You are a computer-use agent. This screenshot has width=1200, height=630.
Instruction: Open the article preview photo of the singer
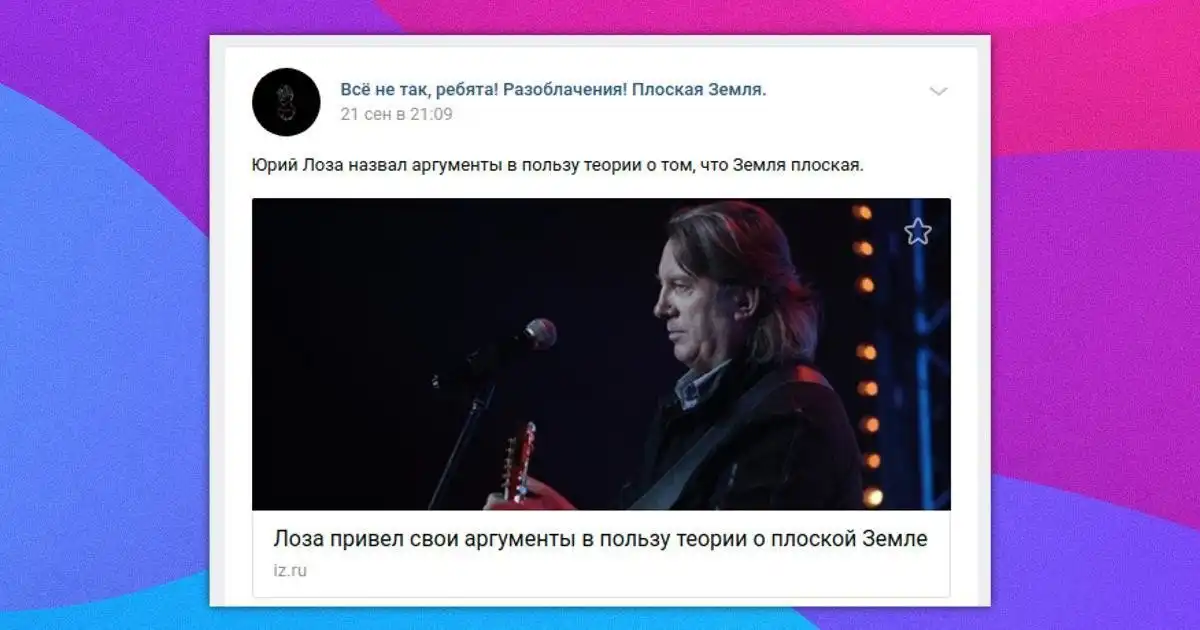pyautogui.click(x=601, y=354)
